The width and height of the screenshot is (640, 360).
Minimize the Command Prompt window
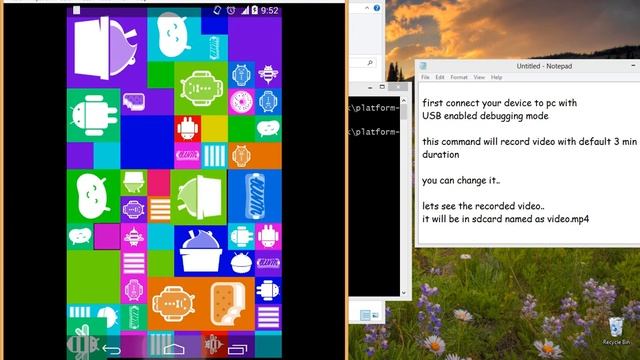click(x=370, y=87)
